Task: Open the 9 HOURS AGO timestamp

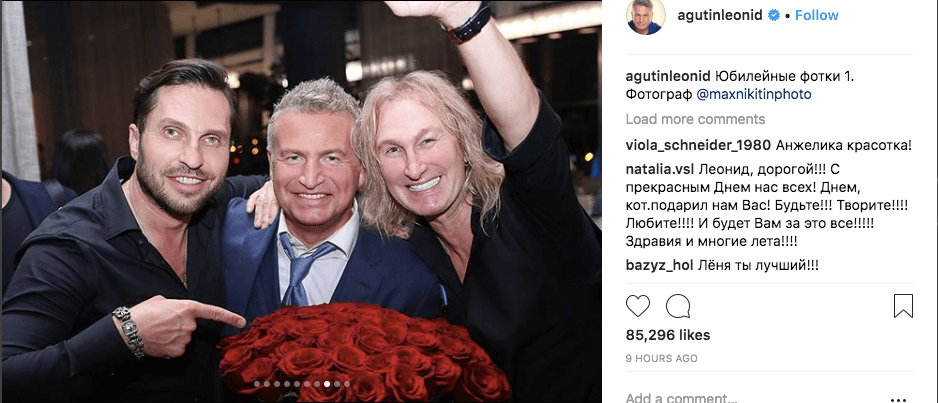Action: pyautogui.click(x=661, y=359)
